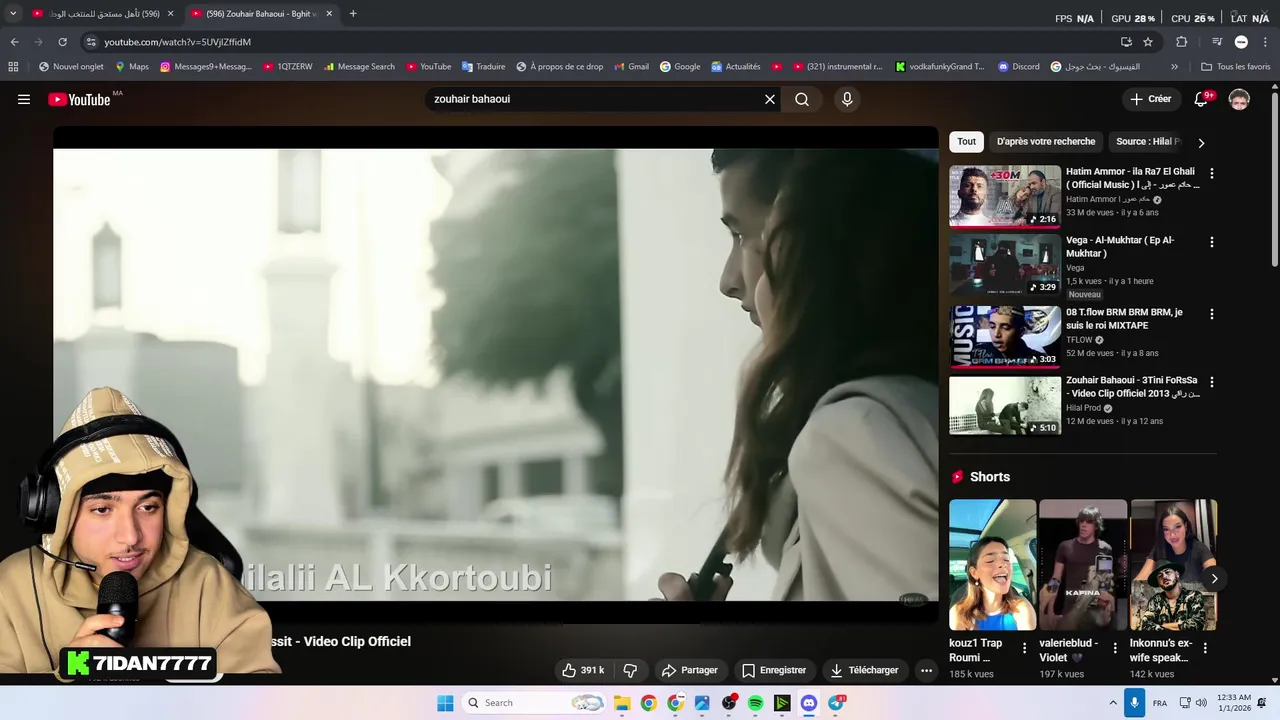
Task: Open Hatim Ammor ila Ra7 El Ghali thumbnail
Action: [x=1005, y=197]
